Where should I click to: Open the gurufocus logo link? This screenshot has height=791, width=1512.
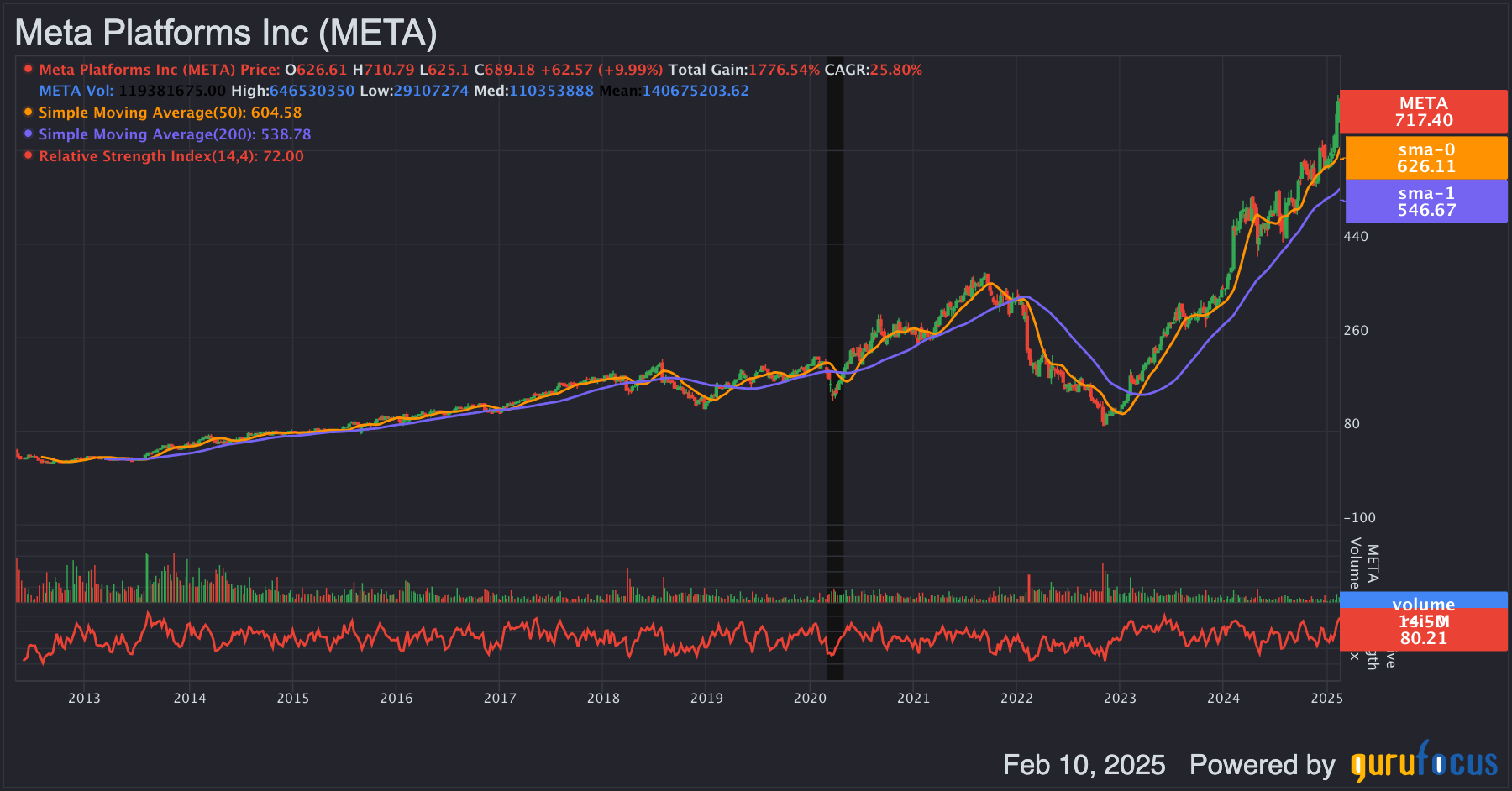tap(1424, 762)
